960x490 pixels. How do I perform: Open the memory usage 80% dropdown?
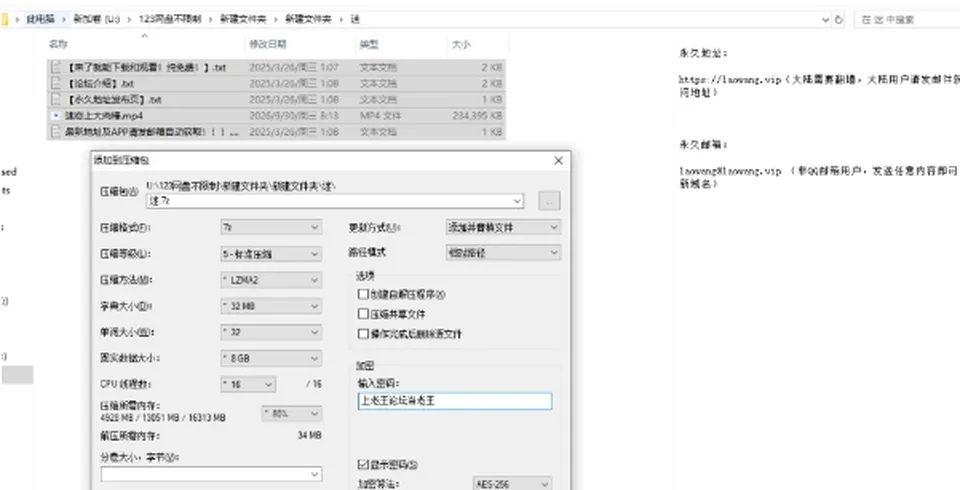[291, 413]
